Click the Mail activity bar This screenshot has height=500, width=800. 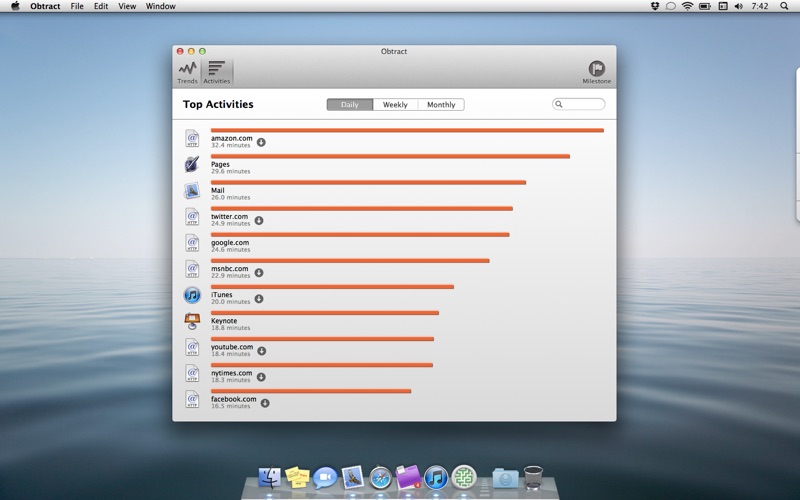click(368, 183)
